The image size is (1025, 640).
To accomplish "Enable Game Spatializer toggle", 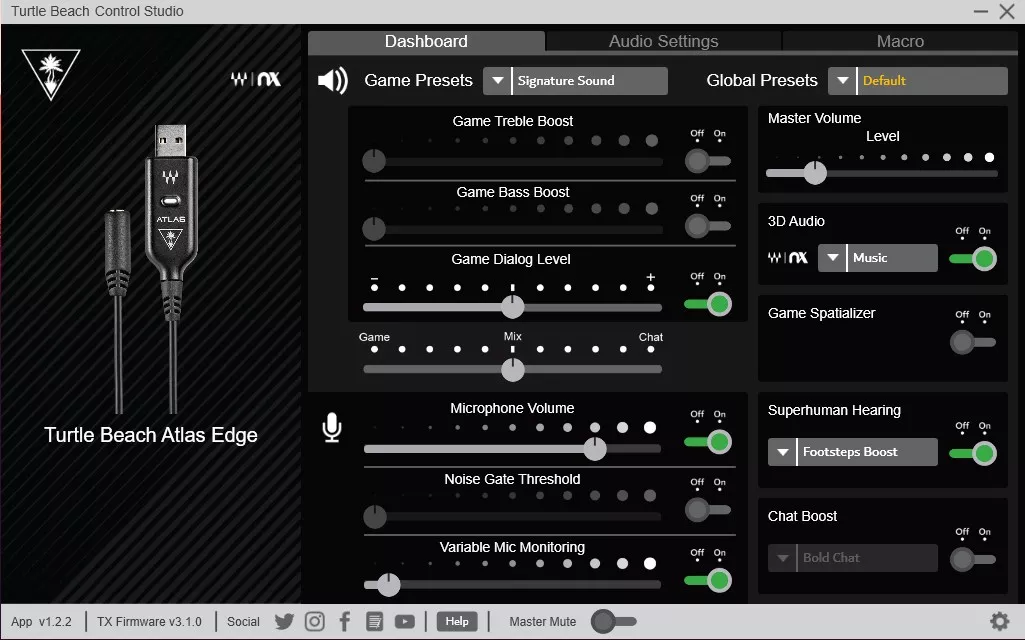I will point(973,342).
